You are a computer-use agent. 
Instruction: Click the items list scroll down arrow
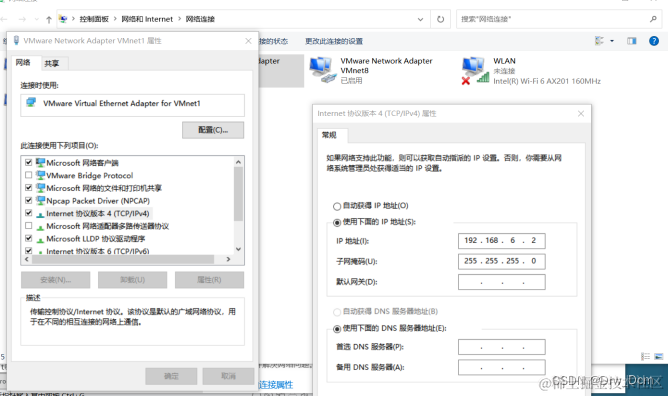point(239,249)
